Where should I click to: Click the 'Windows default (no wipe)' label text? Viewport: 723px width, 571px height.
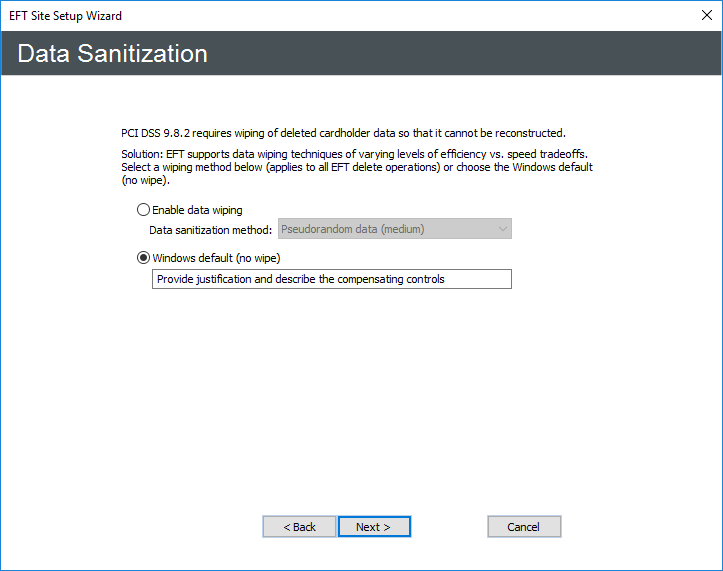coord(223,258)
